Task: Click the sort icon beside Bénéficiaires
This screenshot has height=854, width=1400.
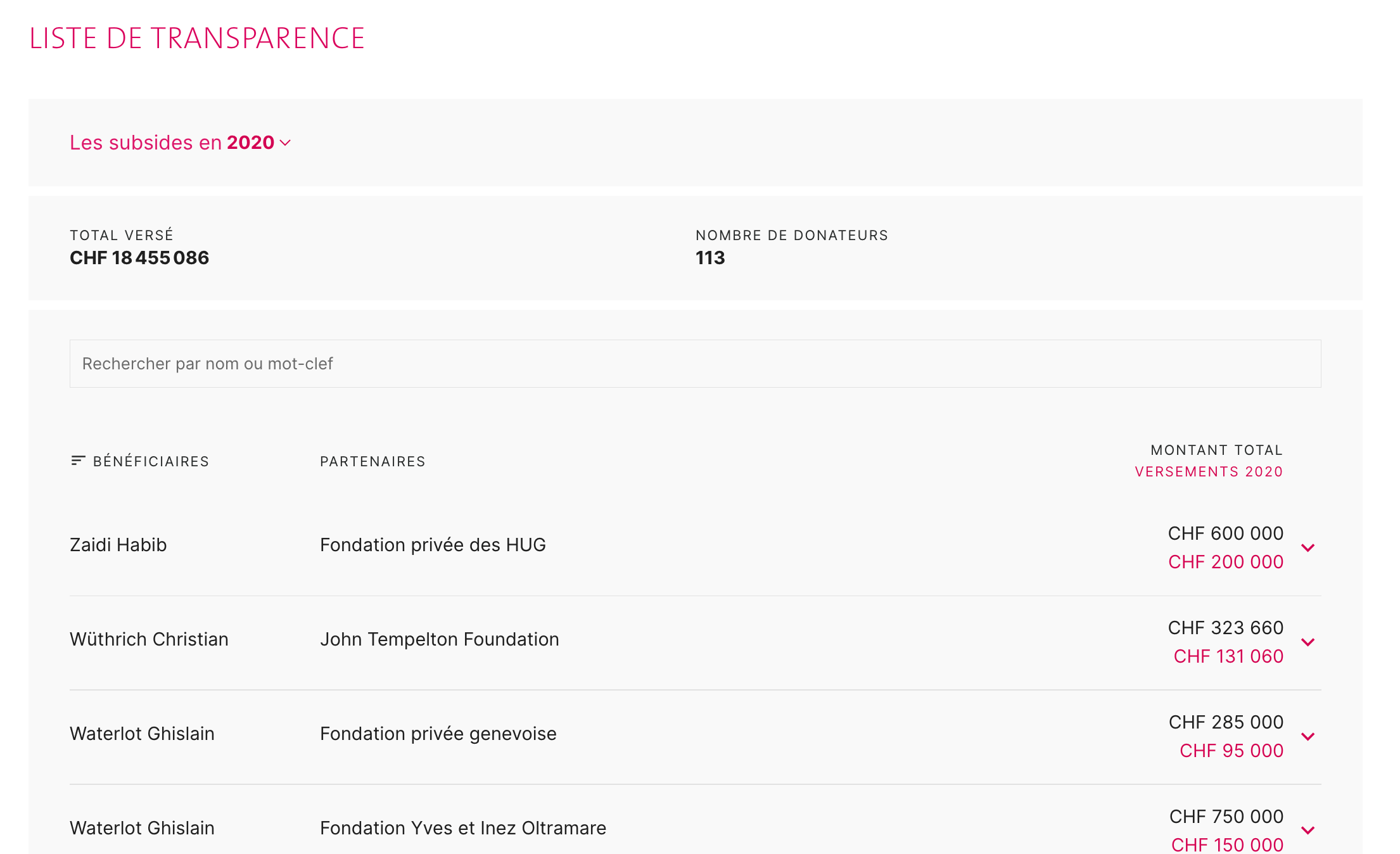Action: click(x=78, y=461)
